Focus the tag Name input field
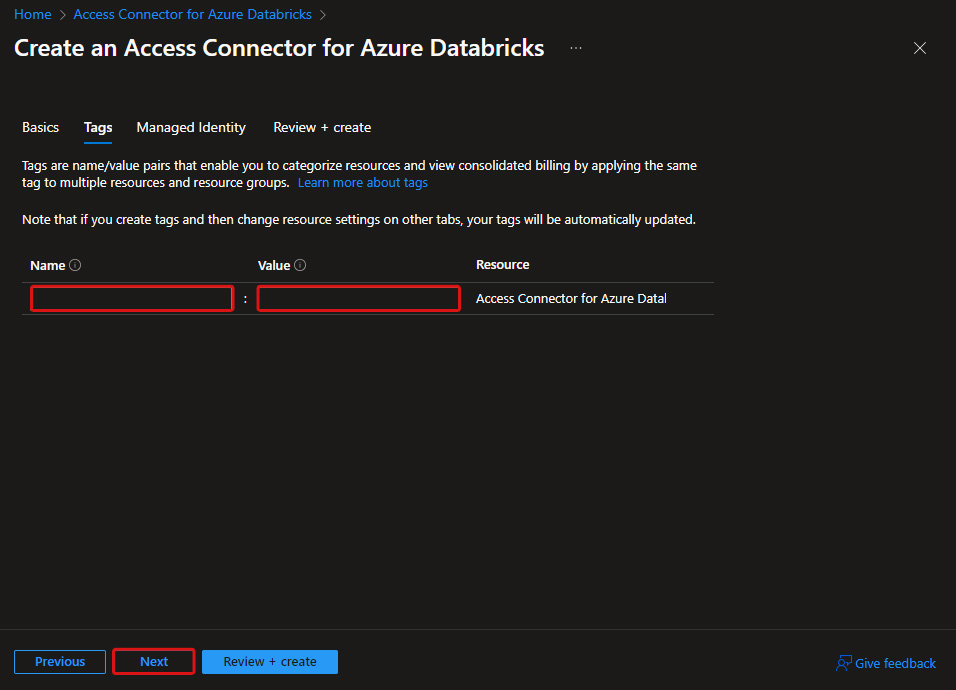956x690 pixels. [x=132, y=299]
